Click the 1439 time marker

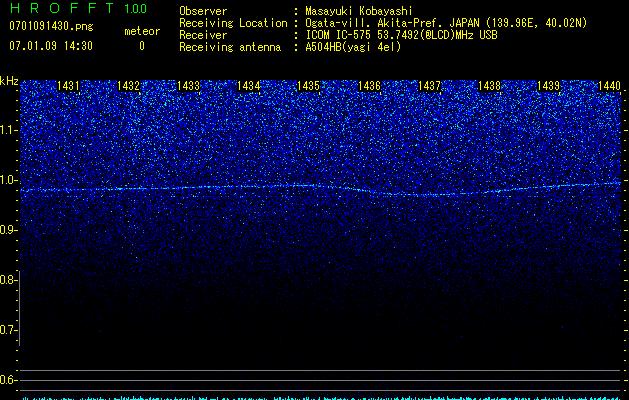click(x=548, y=86)
